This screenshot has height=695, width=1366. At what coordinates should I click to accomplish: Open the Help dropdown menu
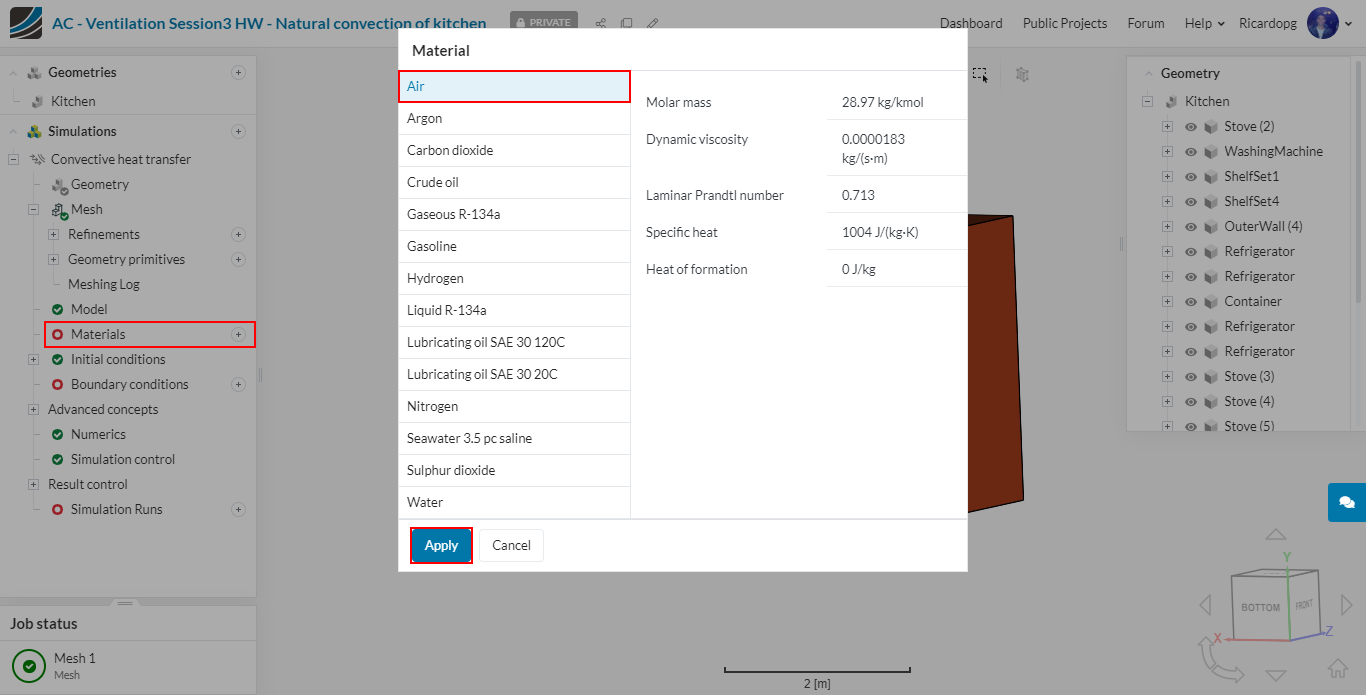(1205, 23)
